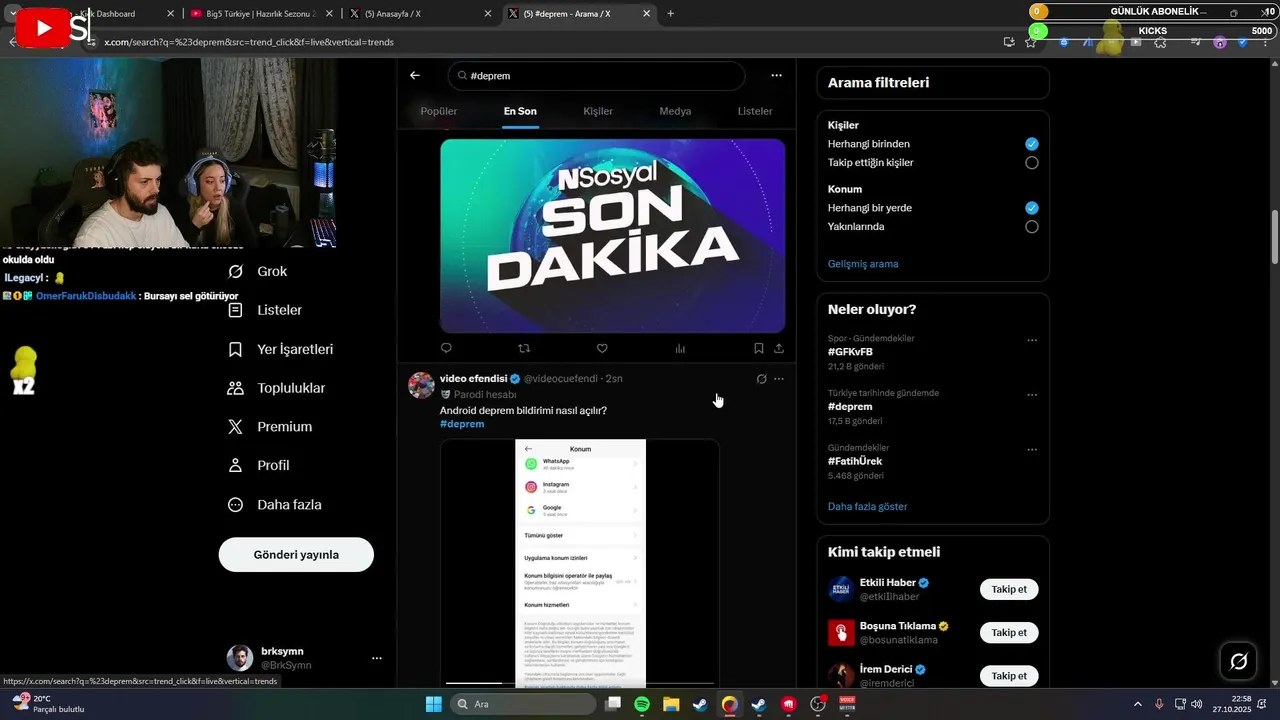Open Topluluklar communities in sidebar
1280x720 pixels.
(277, 388)
